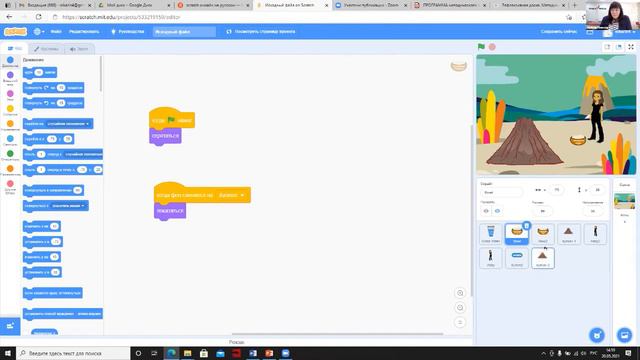Screen dimensions: 640x360
Task: Open the choose a sprite button
Action: [x=597, y=335]
